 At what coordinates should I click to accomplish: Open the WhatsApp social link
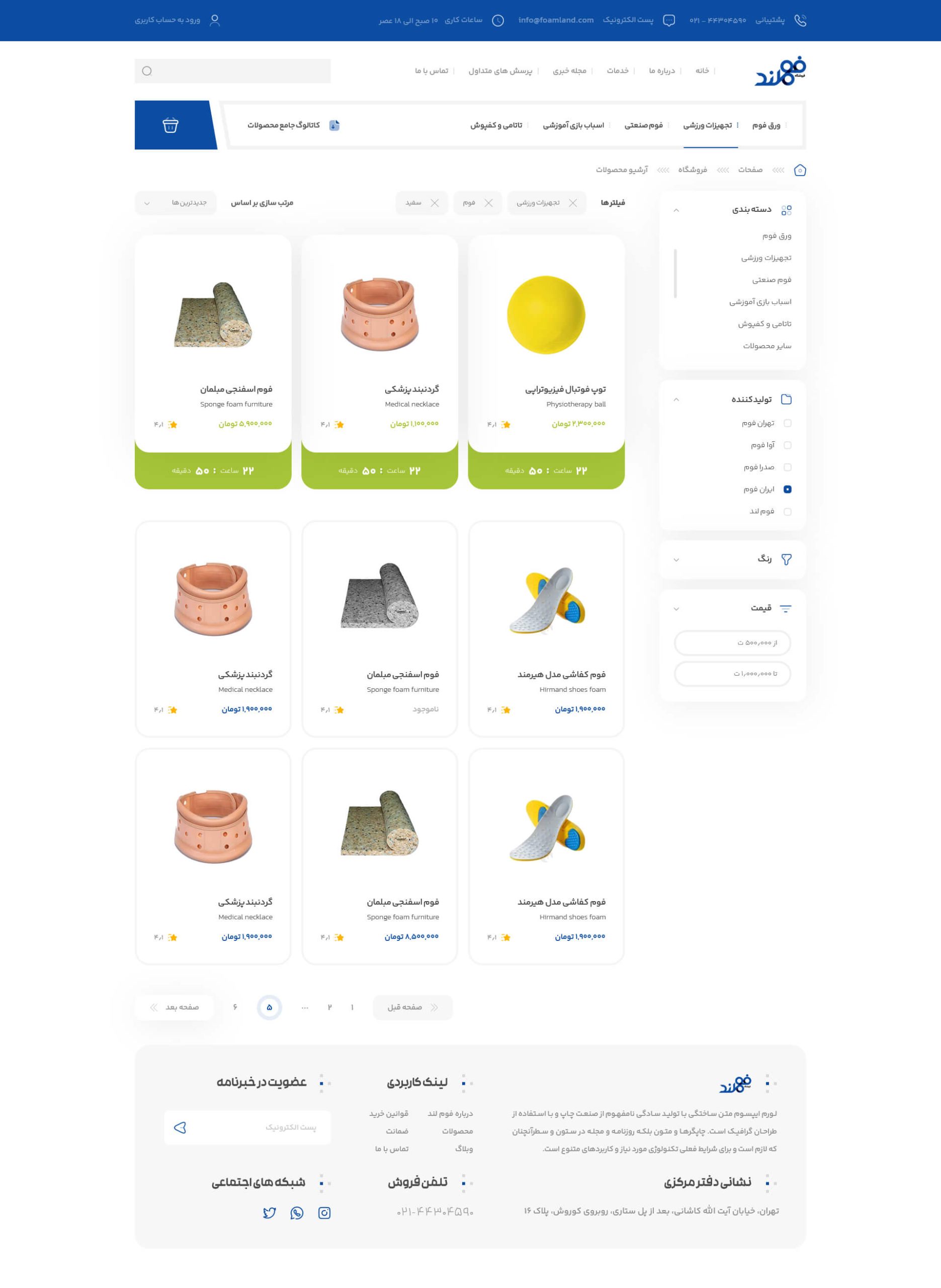[x=297, y=1213]
